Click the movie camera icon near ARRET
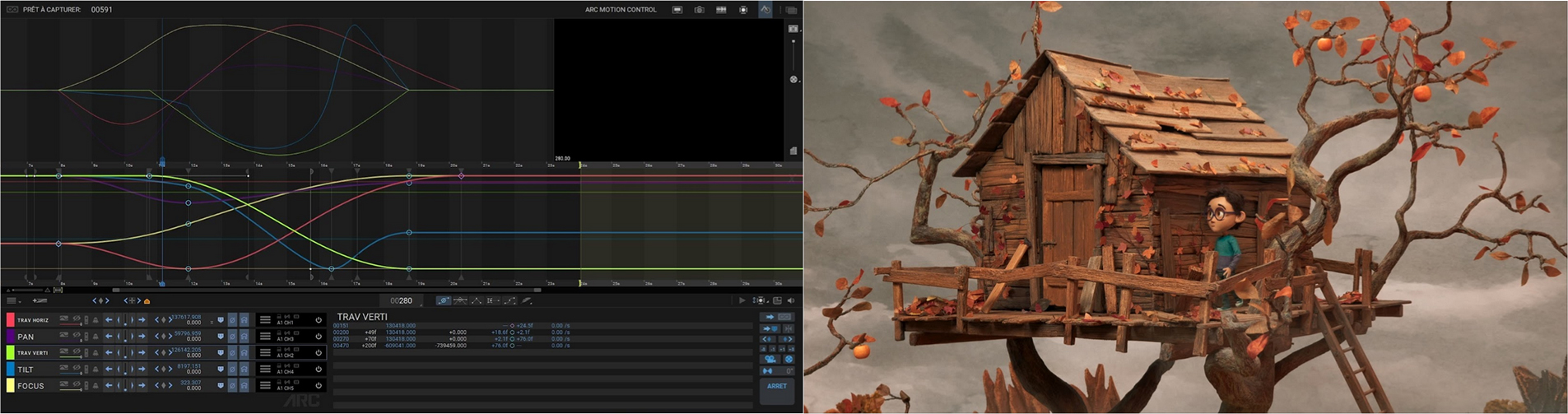The height and width of the screenshot is (414, 1568). point(770,360)
